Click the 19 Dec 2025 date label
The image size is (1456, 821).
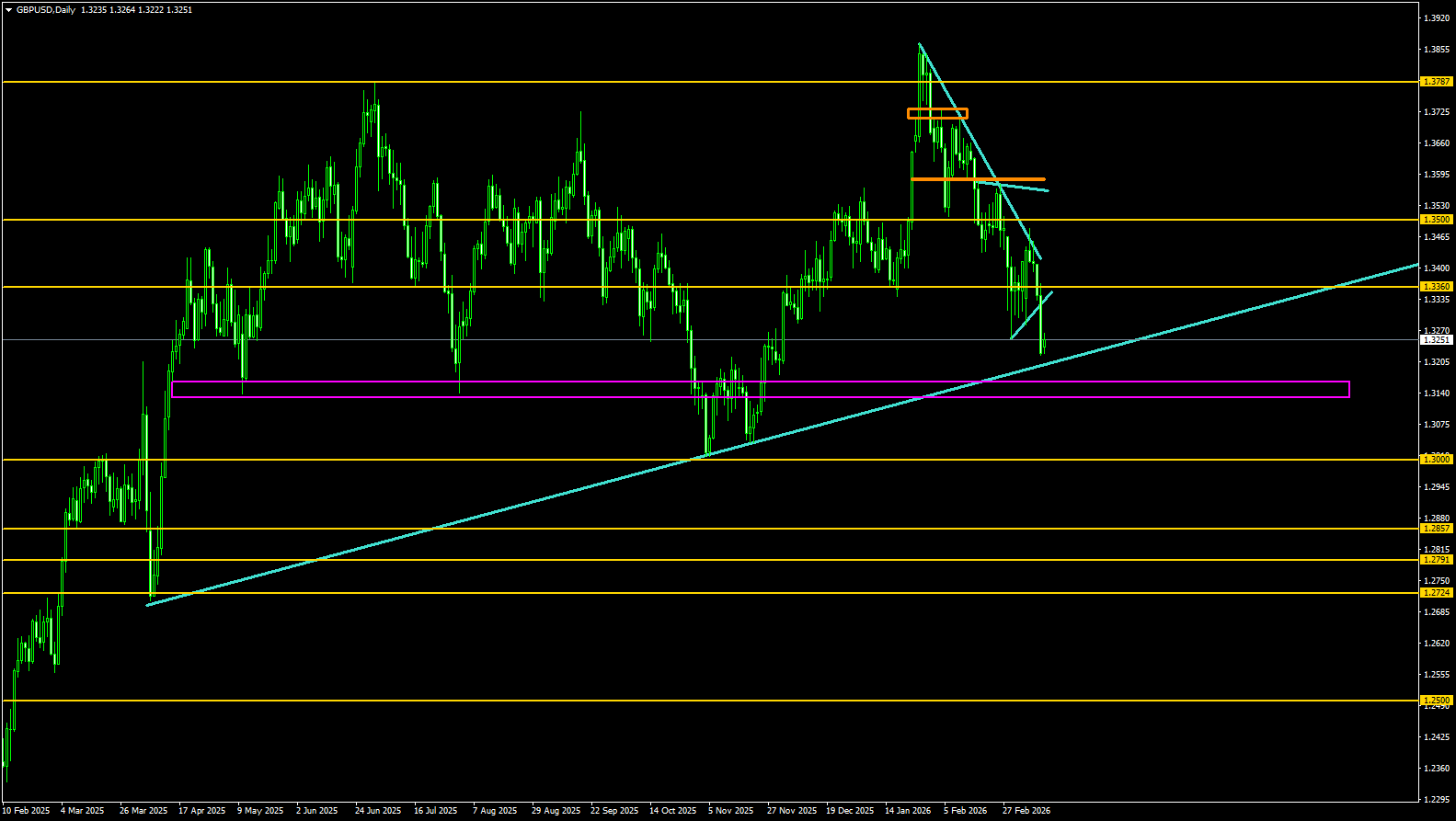pos(850,811)
